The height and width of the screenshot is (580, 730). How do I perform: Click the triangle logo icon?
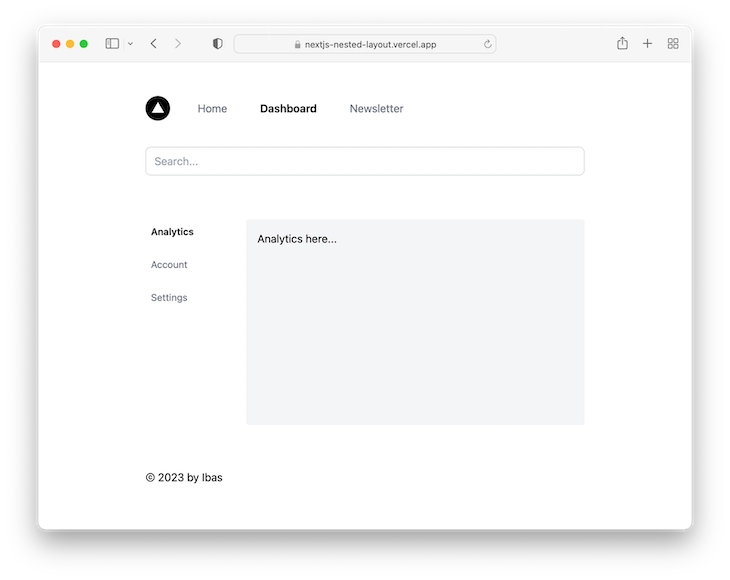pyautogui.click(x=157, y=108)
